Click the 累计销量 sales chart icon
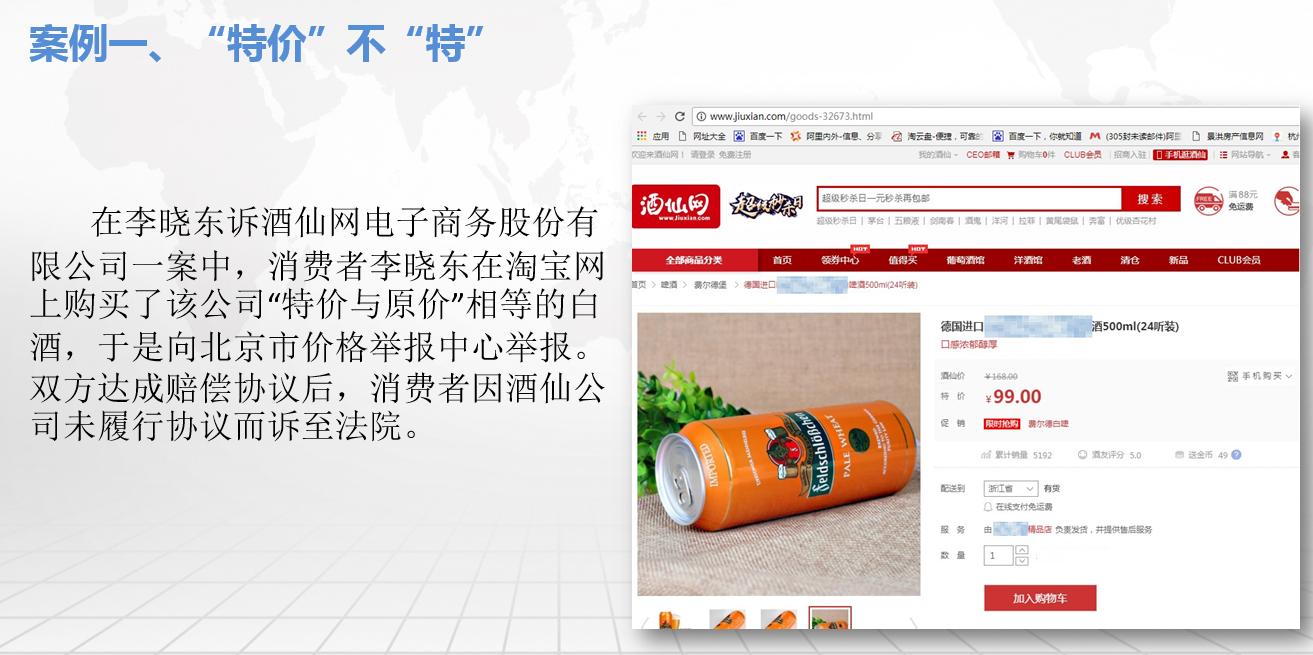Image resolution: width=1313 pixels, height=655 pixels. (x=987, y=455)
